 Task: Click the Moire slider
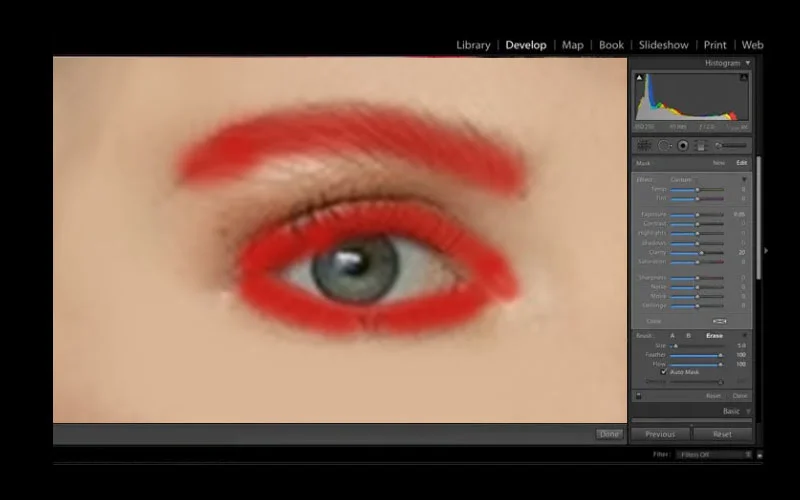(697, 296)
